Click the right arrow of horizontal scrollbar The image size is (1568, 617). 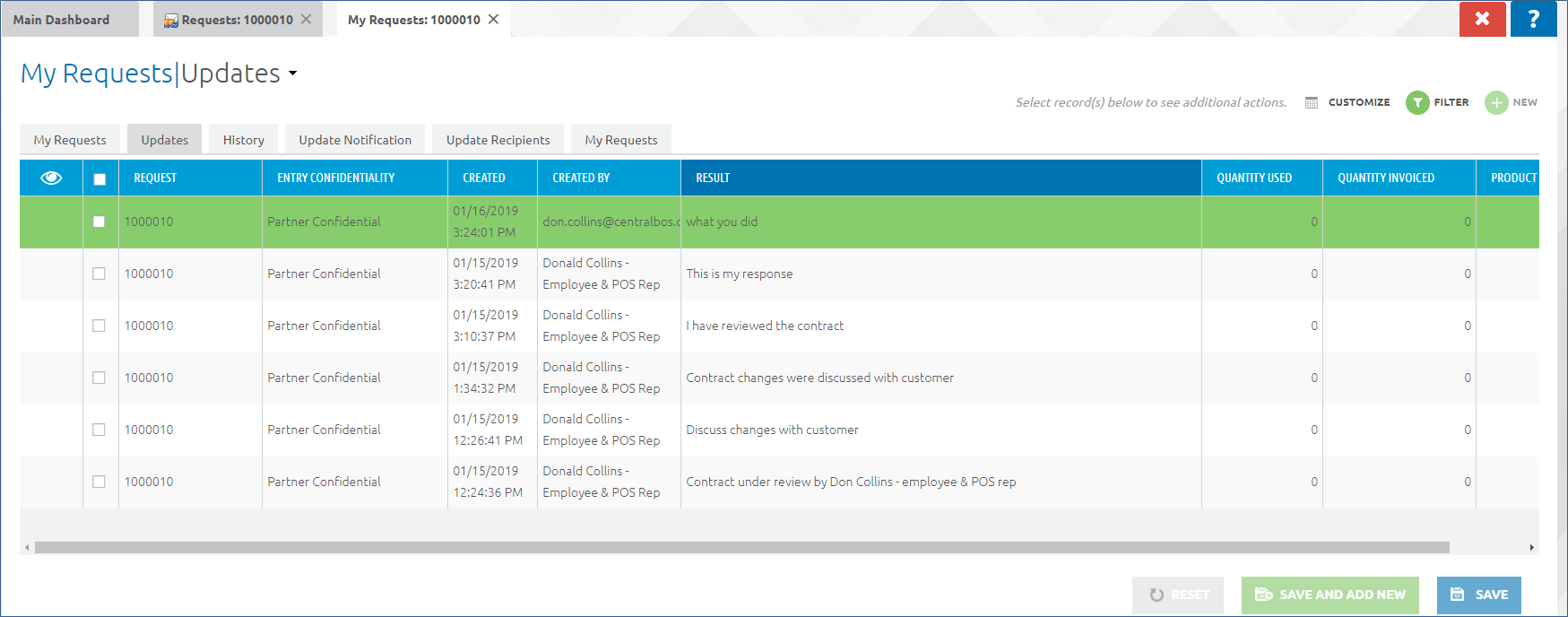pos(1531,547)
